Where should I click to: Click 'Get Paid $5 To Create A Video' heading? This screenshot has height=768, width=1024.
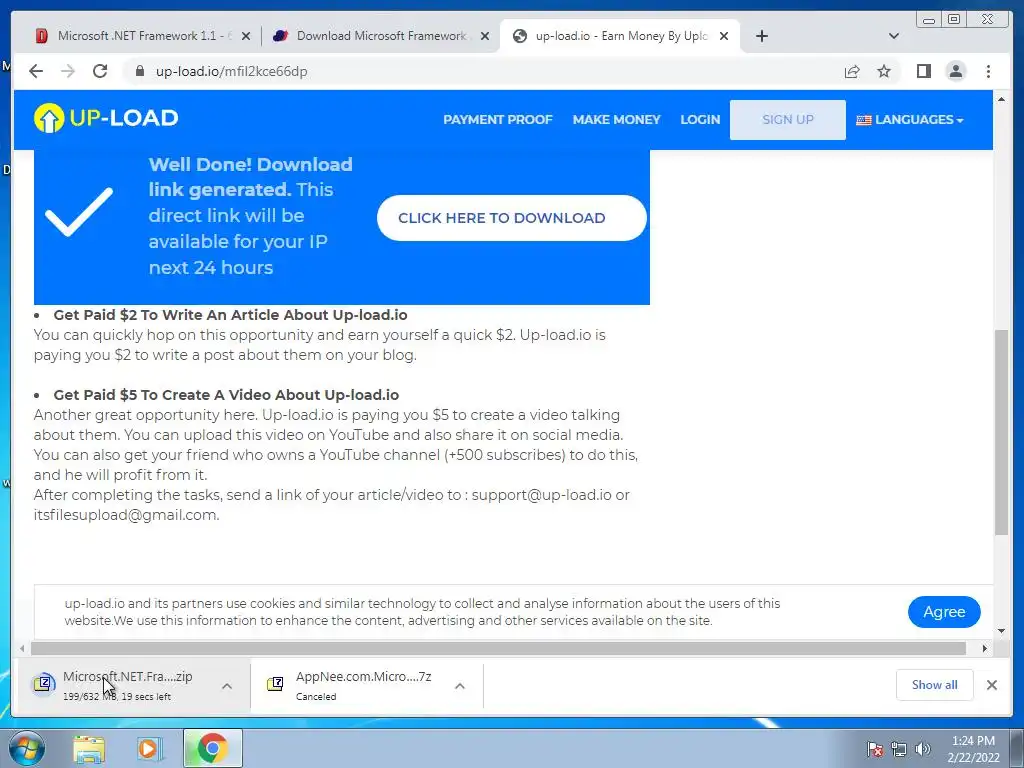[226, 395]
